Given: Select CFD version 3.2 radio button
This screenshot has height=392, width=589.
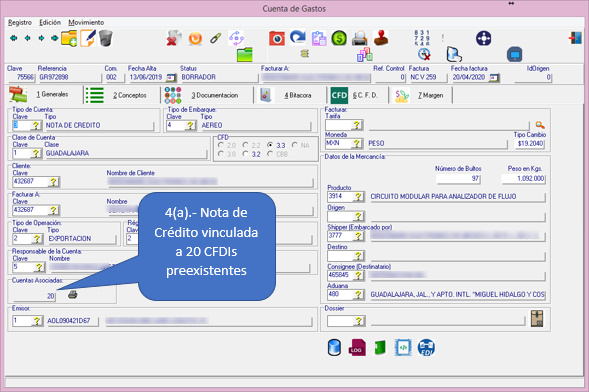Looking at the screenshot, I should pyautogui.click(x=245, y=154).
